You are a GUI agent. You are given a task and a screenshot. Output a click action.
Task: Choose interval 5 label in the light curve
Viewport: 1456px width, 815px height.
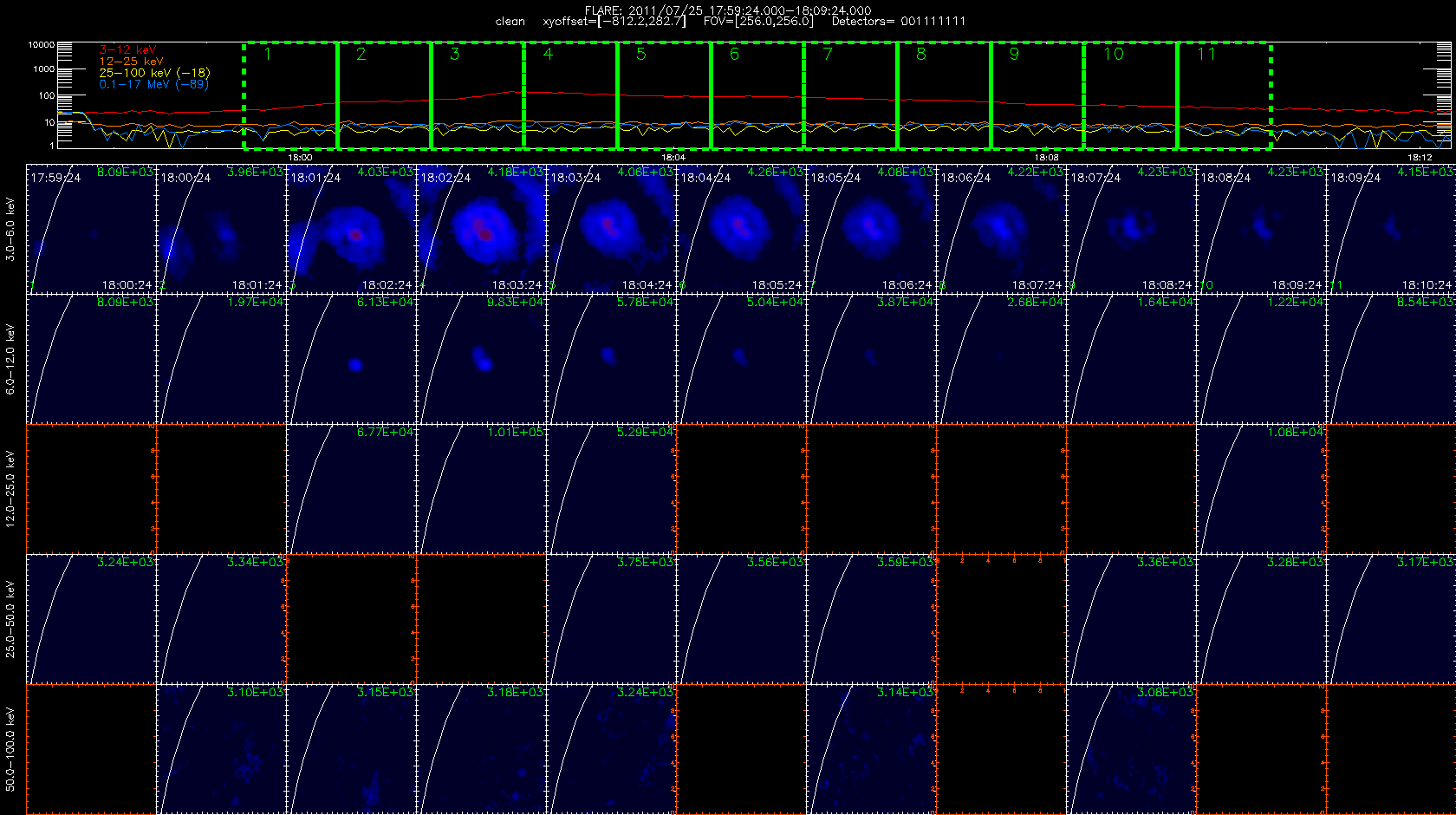tap(641, 55)
